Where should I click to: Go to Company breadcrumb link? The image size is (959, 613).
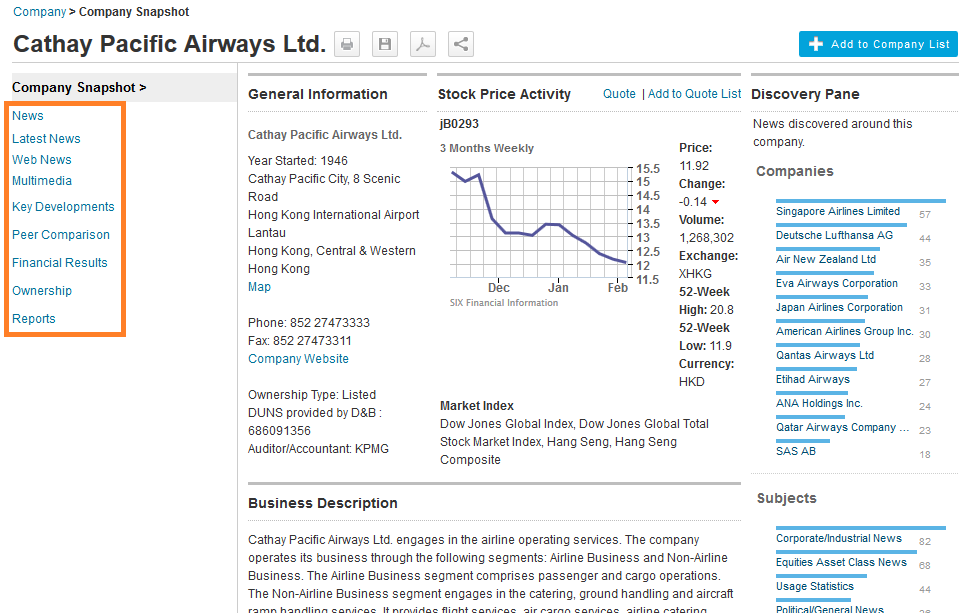coord(39,12)
